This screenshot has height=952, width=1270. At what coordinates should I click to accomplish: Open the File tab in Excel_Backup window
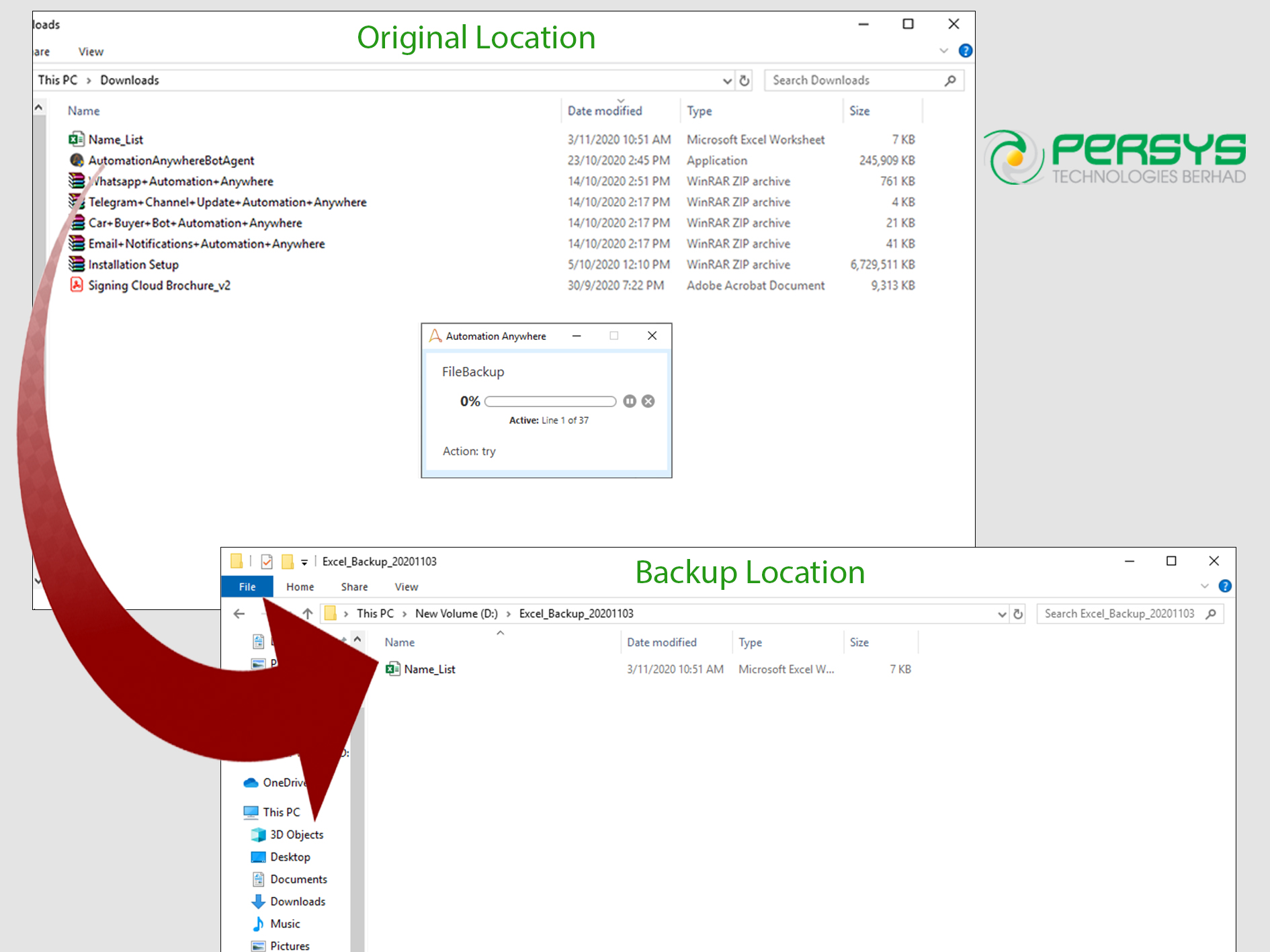click(247, 587)
